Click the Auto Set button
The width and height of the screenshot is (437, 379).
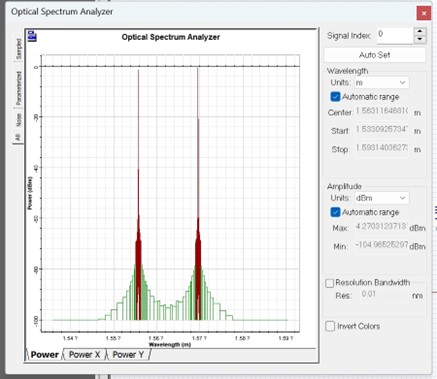click(x=375, y=55)
